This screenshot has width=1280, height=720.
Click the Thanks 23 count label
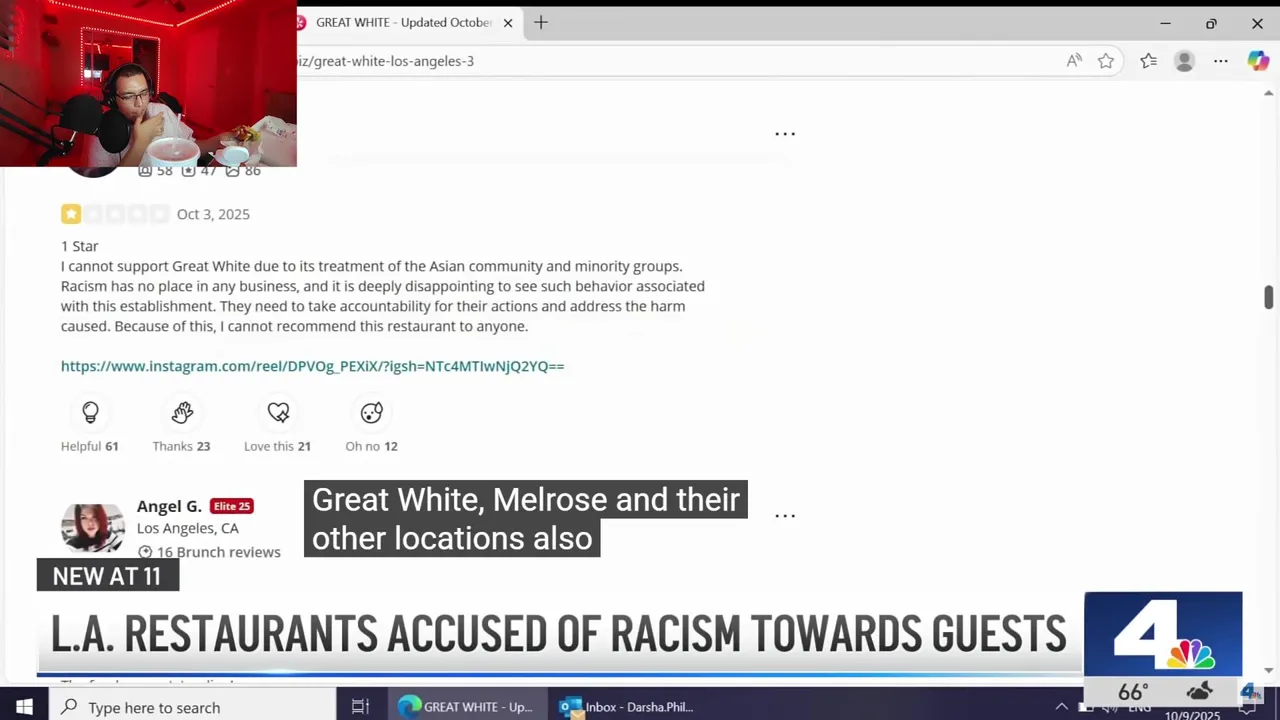pos(181,446)
